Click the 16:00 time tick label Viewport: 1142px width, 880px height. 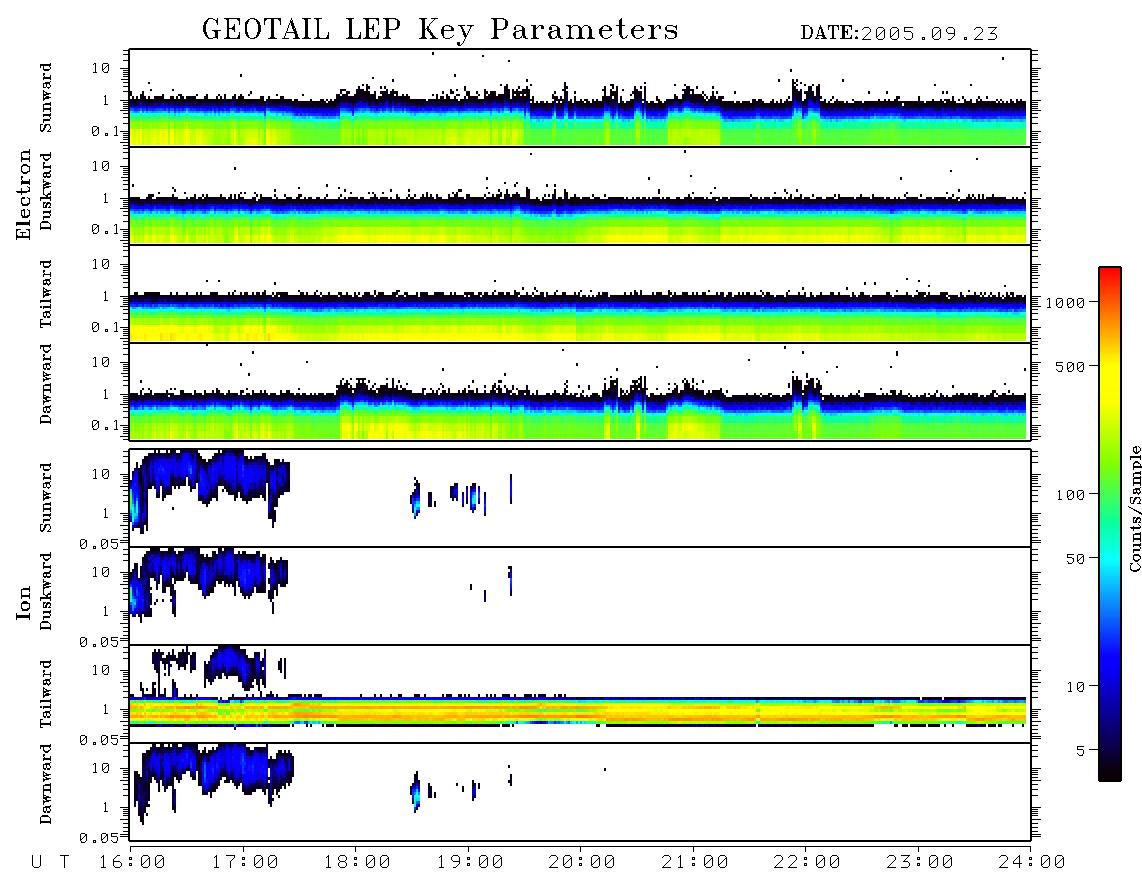coord(132,863)
